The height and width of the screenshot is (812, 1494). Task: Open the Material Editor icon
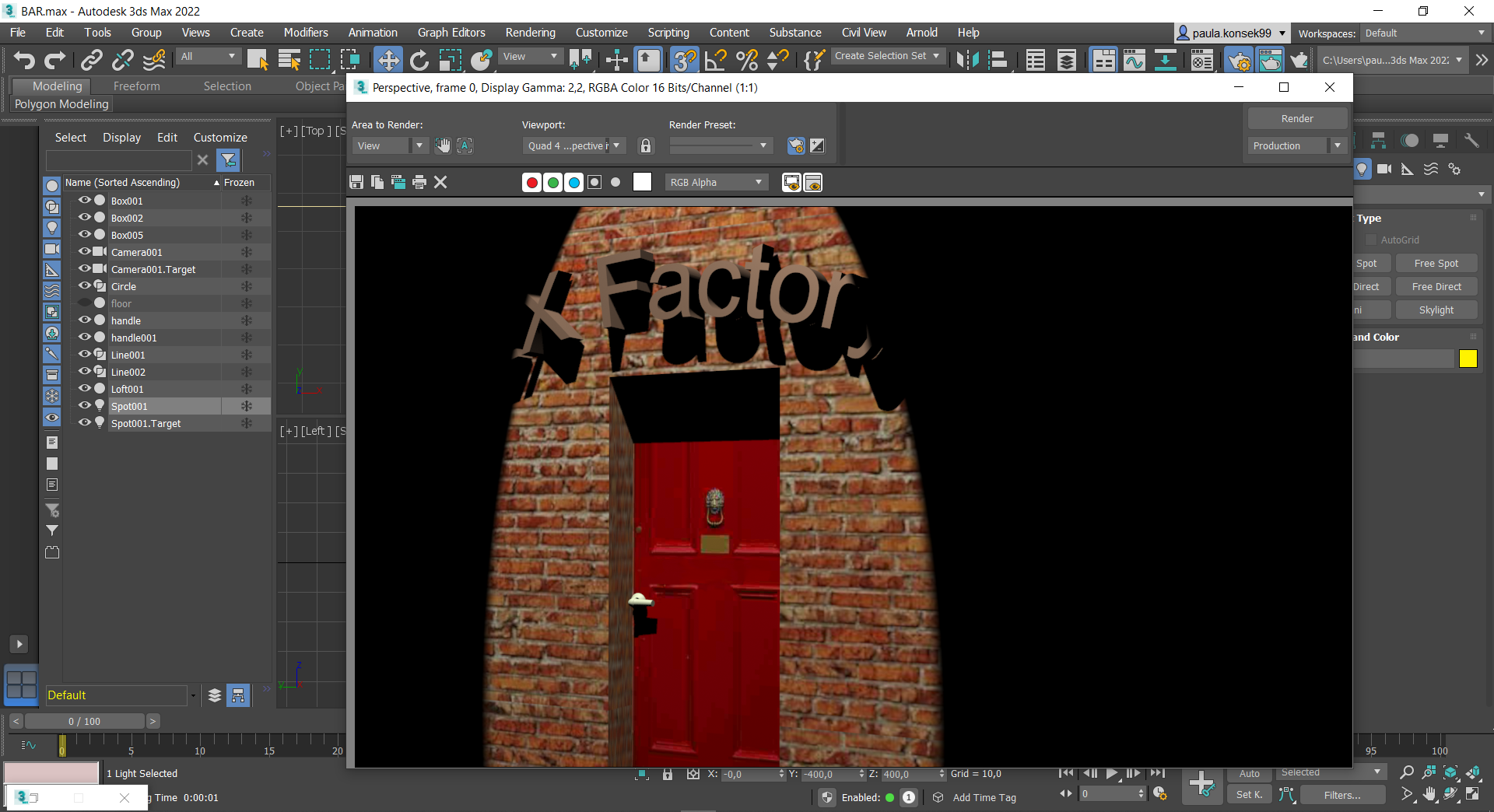pos(1202,60)
